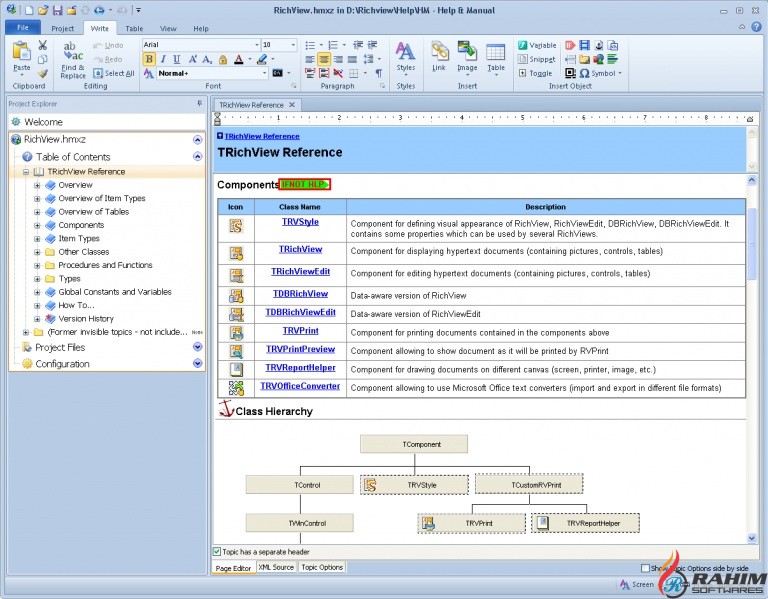The image size is (768, 599).
Task: Expand the Components tree node
Action: [37, 225]
